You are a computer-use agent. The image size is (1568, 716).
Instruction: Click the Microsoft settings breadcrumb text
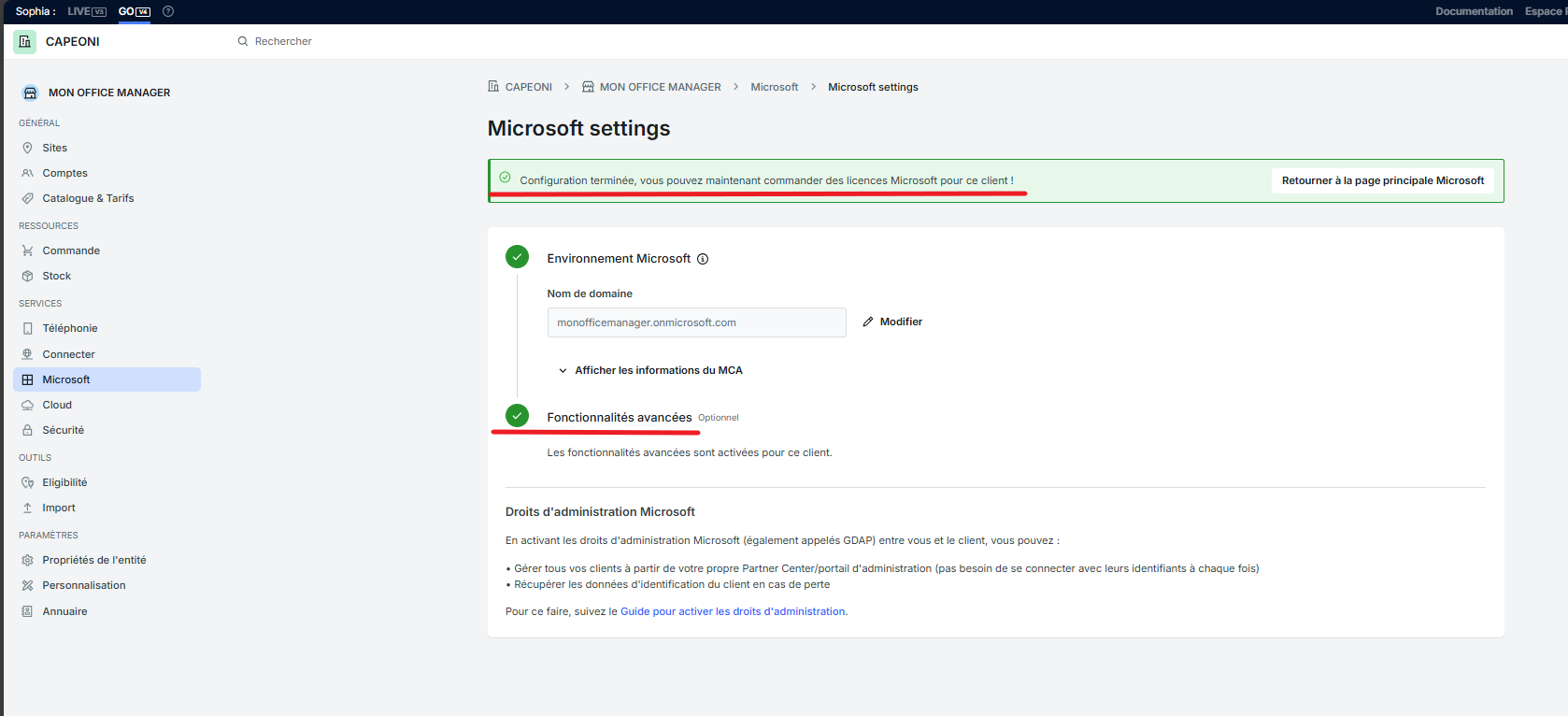[873, 87]
